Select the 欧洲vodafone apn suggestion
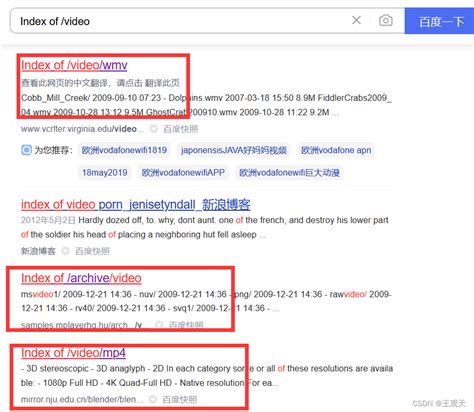 (x=336, y=150)
